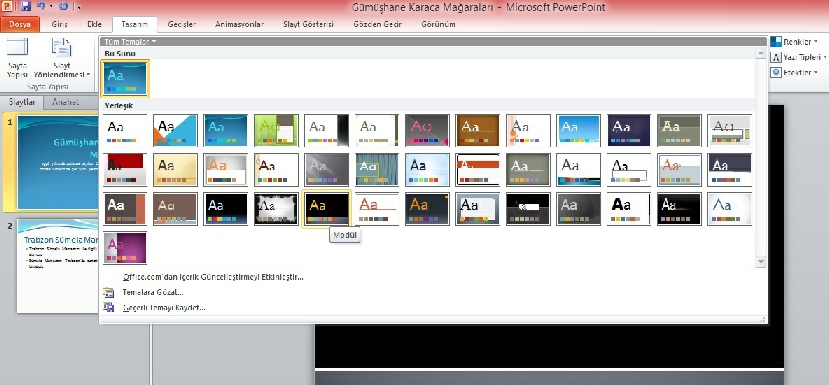Viewport: 829px width, 385px height.
Task: Click the Undo icon in the title bar
Action: (41, 7)
